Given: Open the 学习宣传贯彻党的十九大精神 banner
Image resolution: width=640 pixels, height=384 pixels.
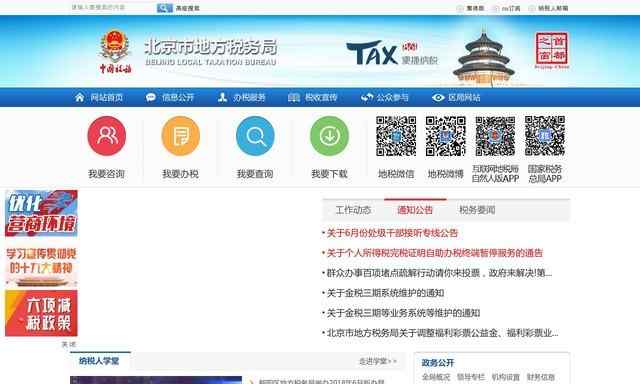Looking at the screenshot, I should [41, 265].
